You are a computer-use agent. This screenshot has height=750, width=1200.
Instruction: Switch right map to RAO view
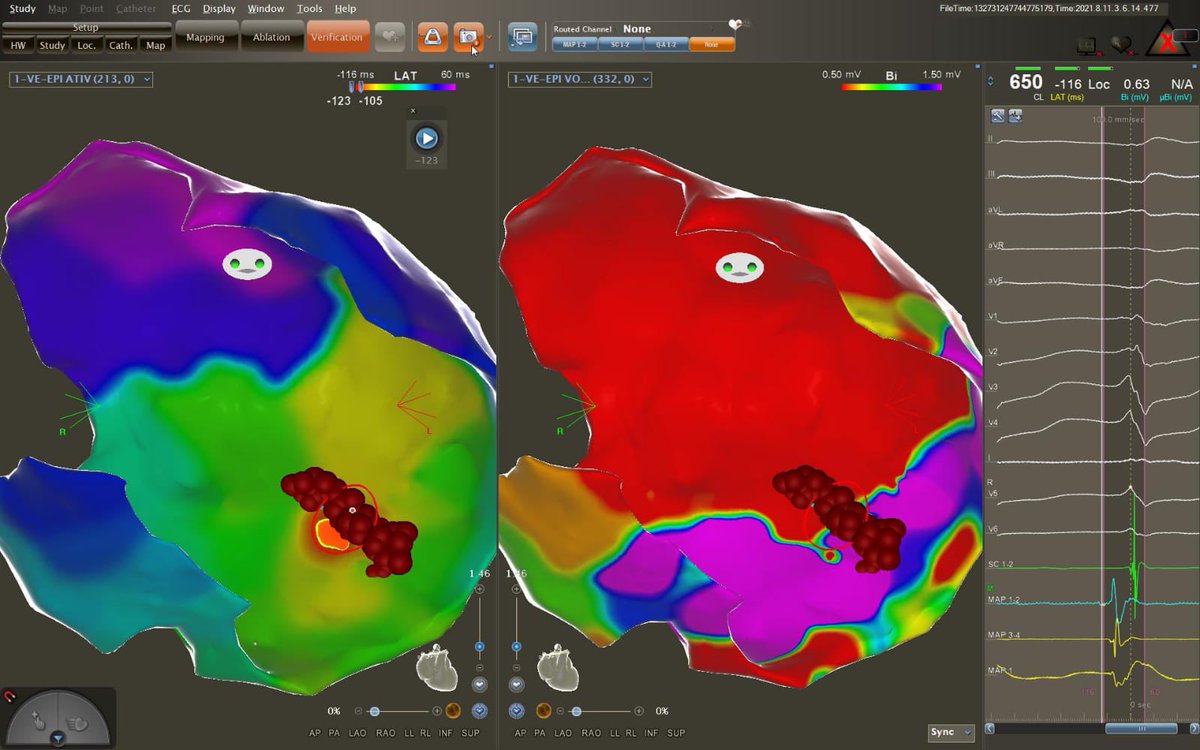coord(590,733)
